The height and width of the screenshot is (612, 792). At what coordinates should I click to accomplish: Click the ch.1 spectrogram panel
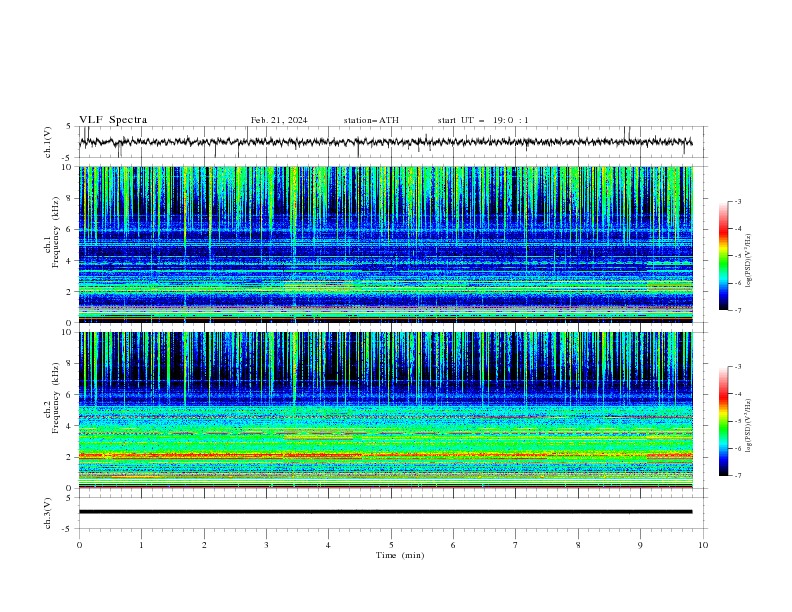[386, 244]
